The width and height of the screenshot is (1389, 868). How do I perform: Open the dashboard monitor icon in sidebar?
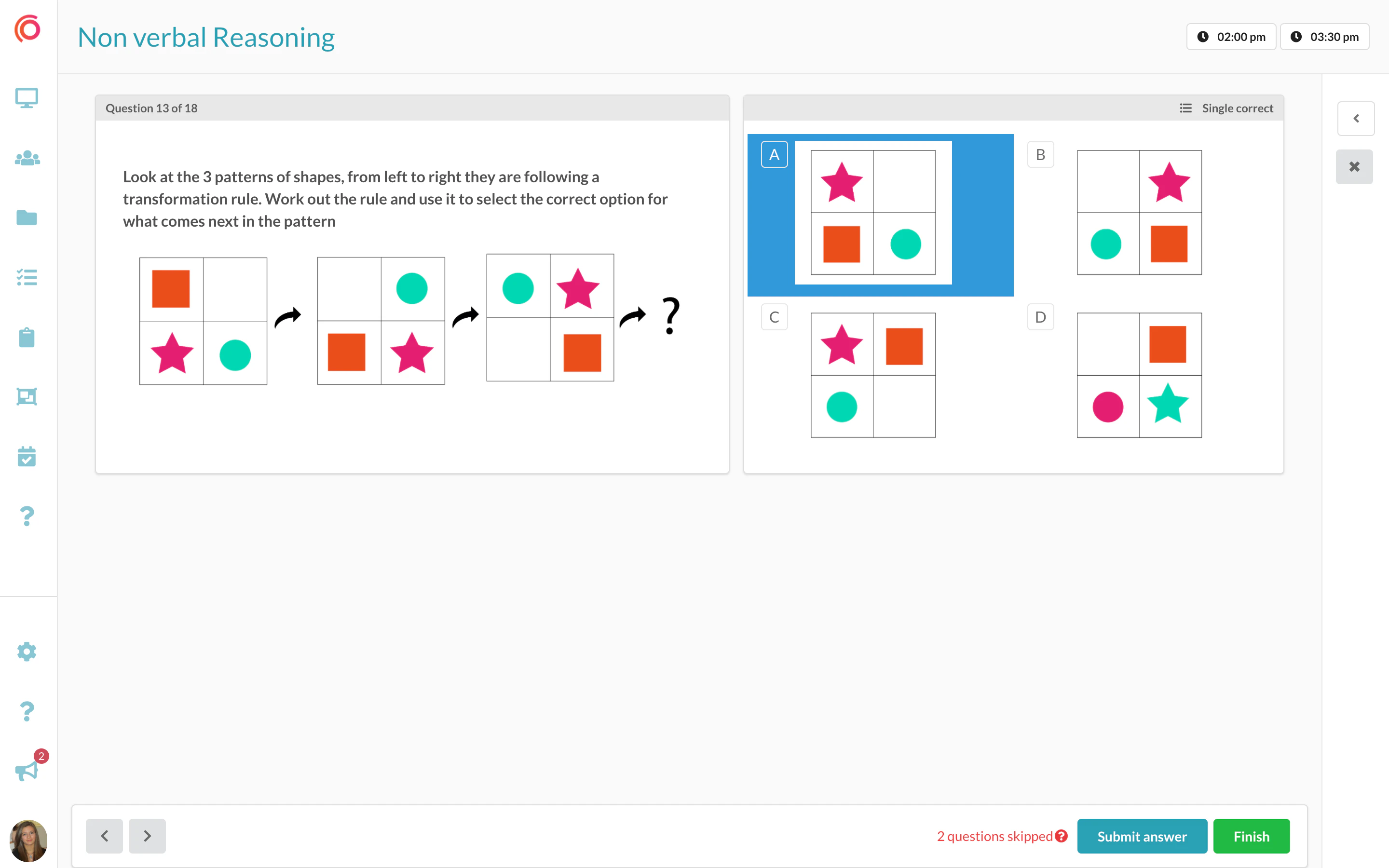27,97
